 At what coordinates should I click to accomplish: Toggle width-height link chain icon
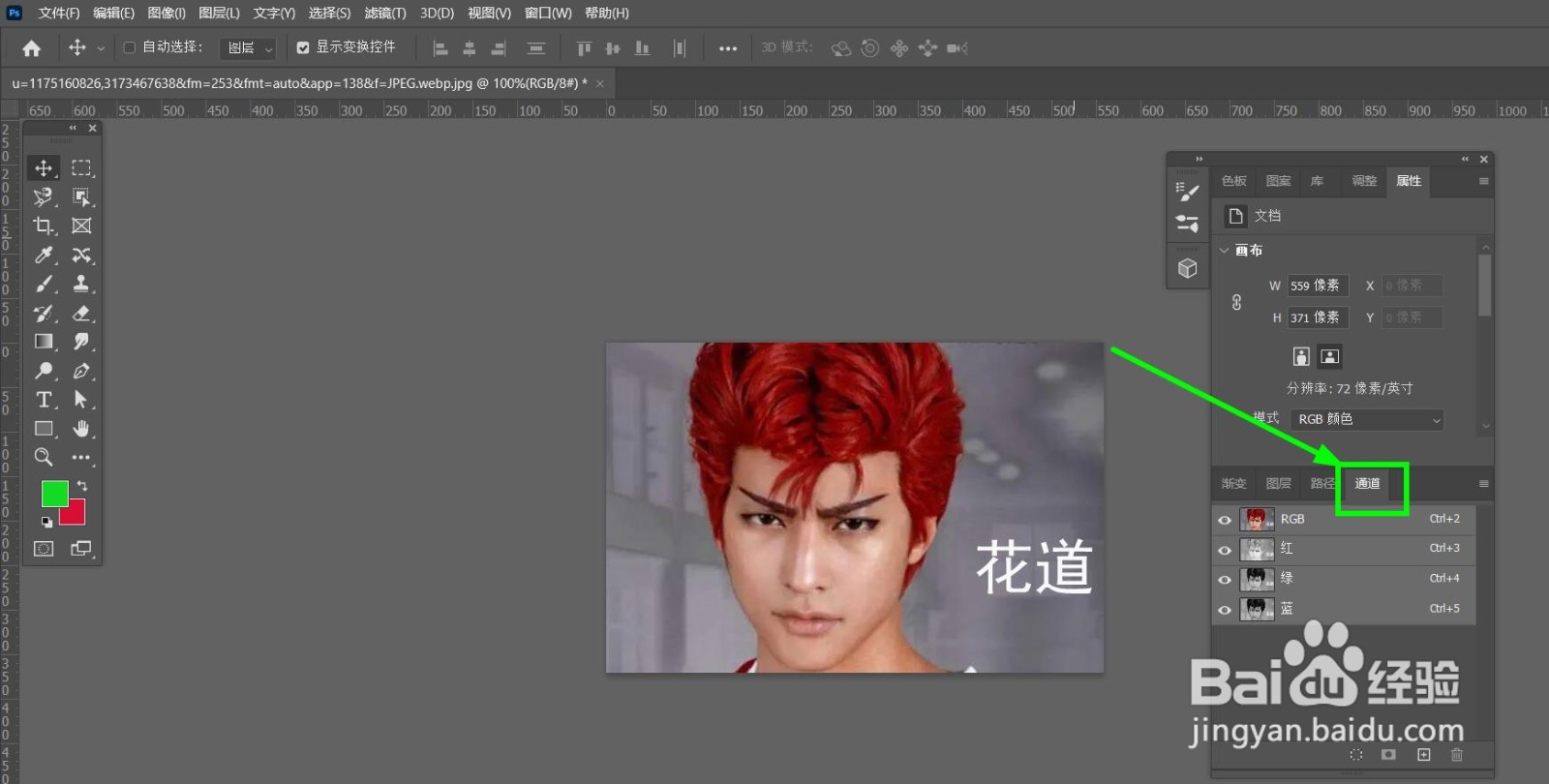pyautogui.click(x=1236, y=302)
